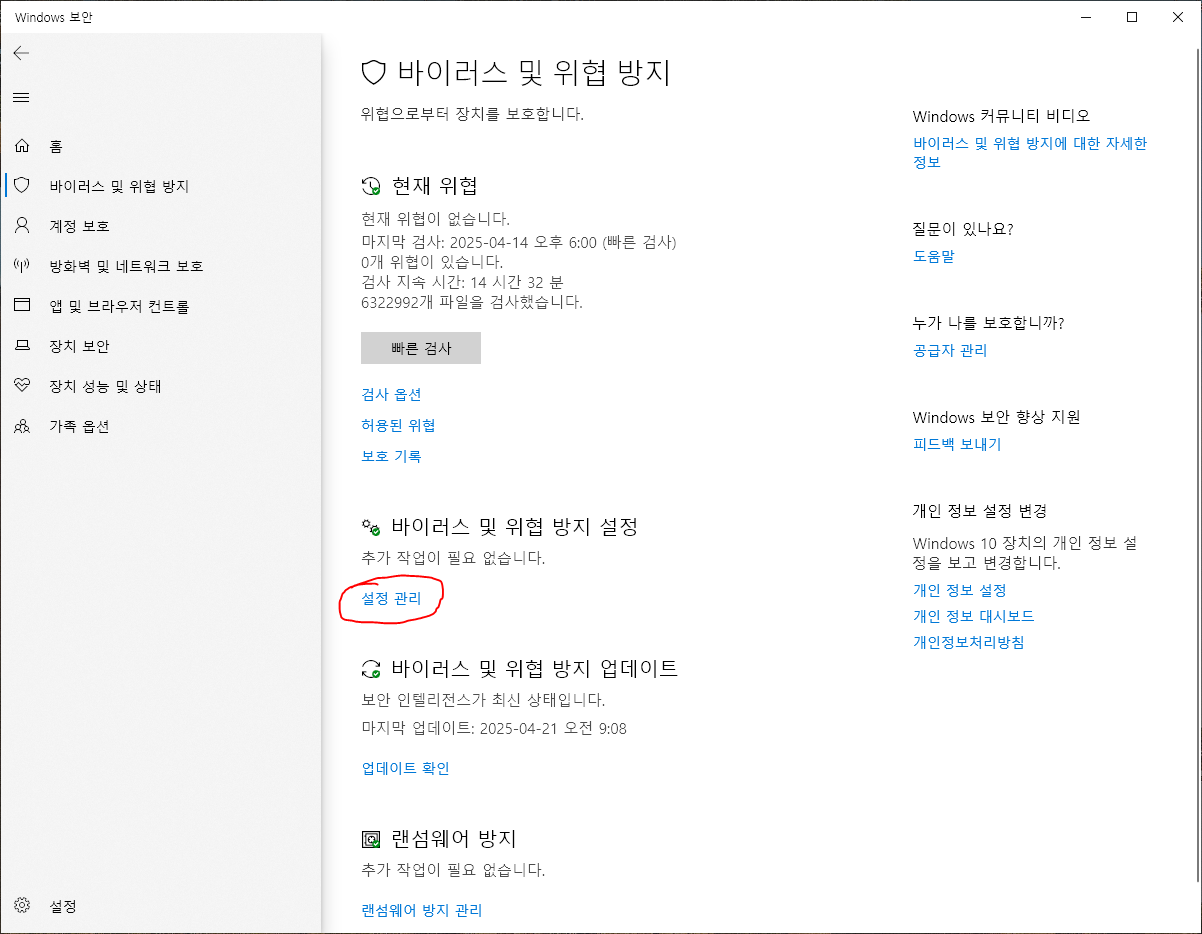
Task: Open 공급자 관리 link
Action: click(950, 350)
